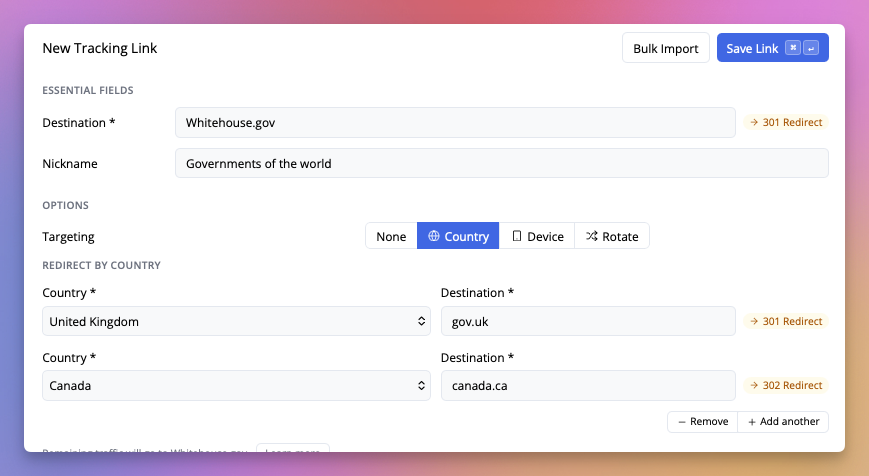Viewport: 869px width, 476px height.
Task: Open the United Kingdom country dropdown
Action: tap(237, 322)
